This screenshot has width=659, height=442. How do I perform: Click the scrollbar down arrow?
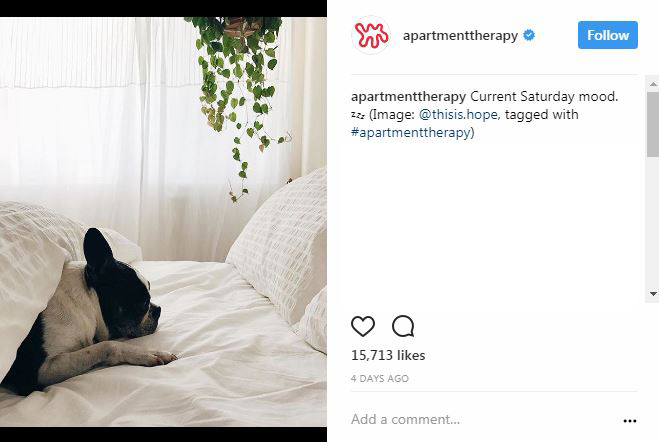tap(653, 294)
